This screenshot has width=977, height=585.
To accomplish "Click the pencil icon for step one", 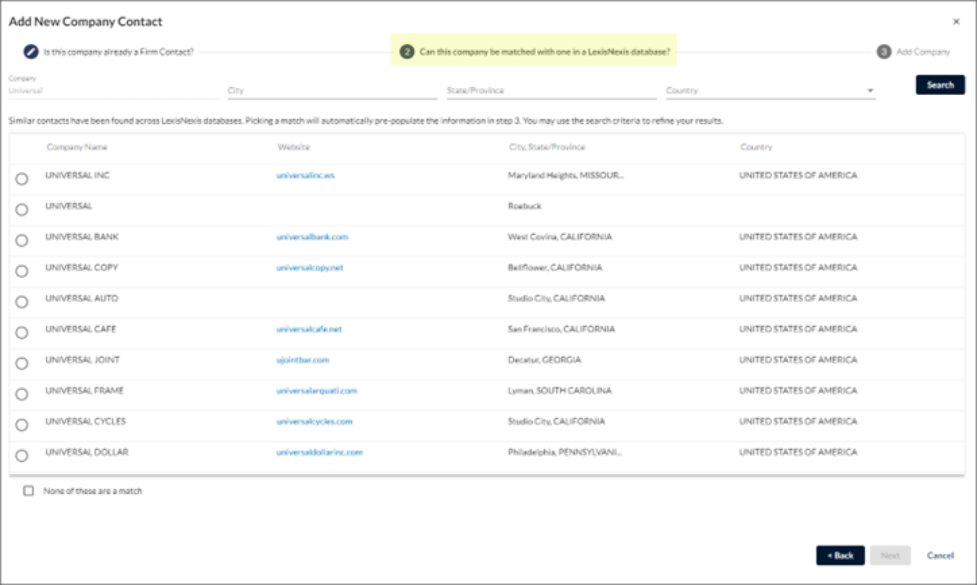I will tap(31, 52).
